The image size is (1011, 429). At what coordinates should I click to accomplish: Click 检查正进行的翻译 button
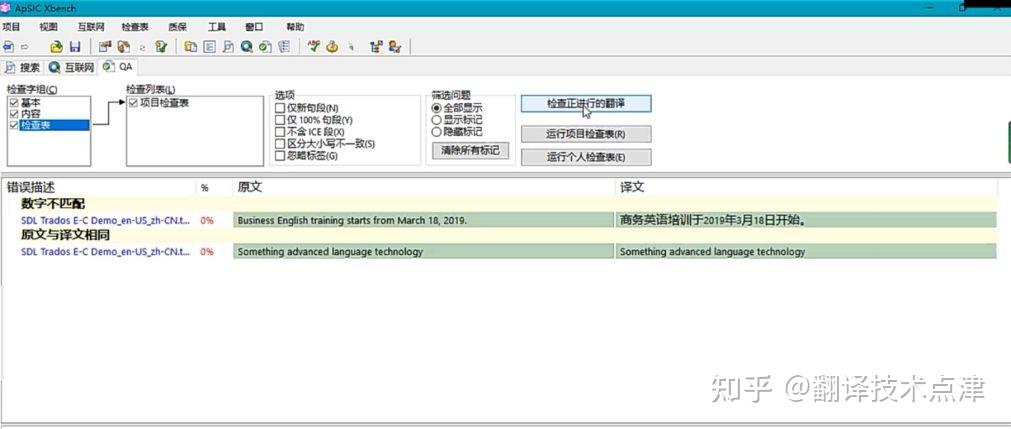point(586,104)
